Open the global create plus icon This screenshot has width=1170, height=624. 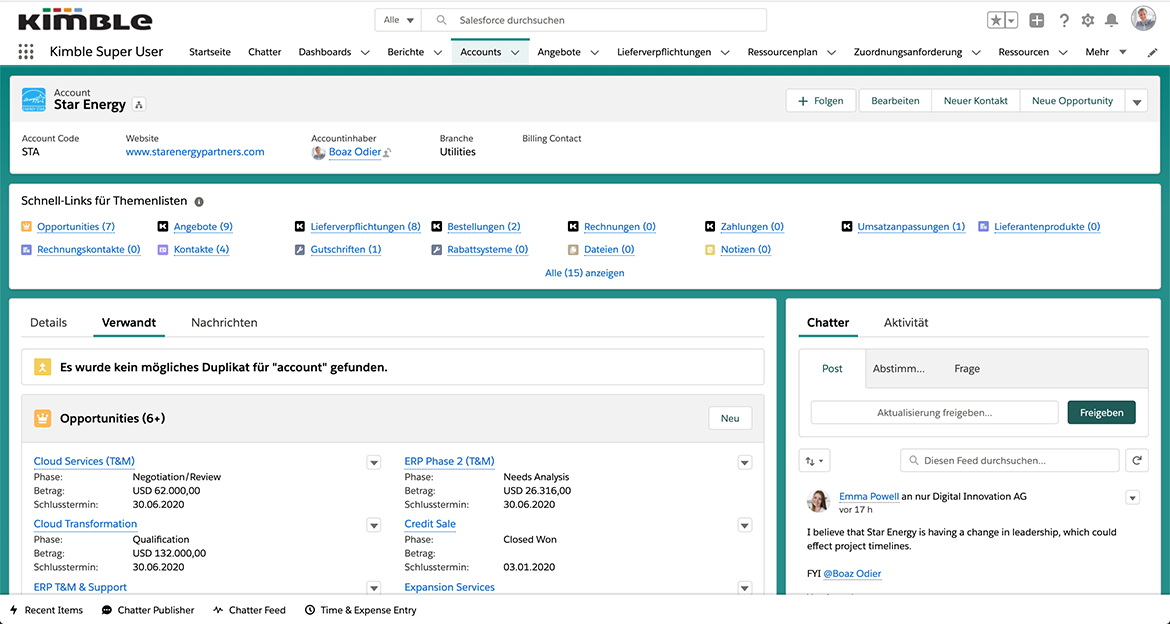point(1036,20)
